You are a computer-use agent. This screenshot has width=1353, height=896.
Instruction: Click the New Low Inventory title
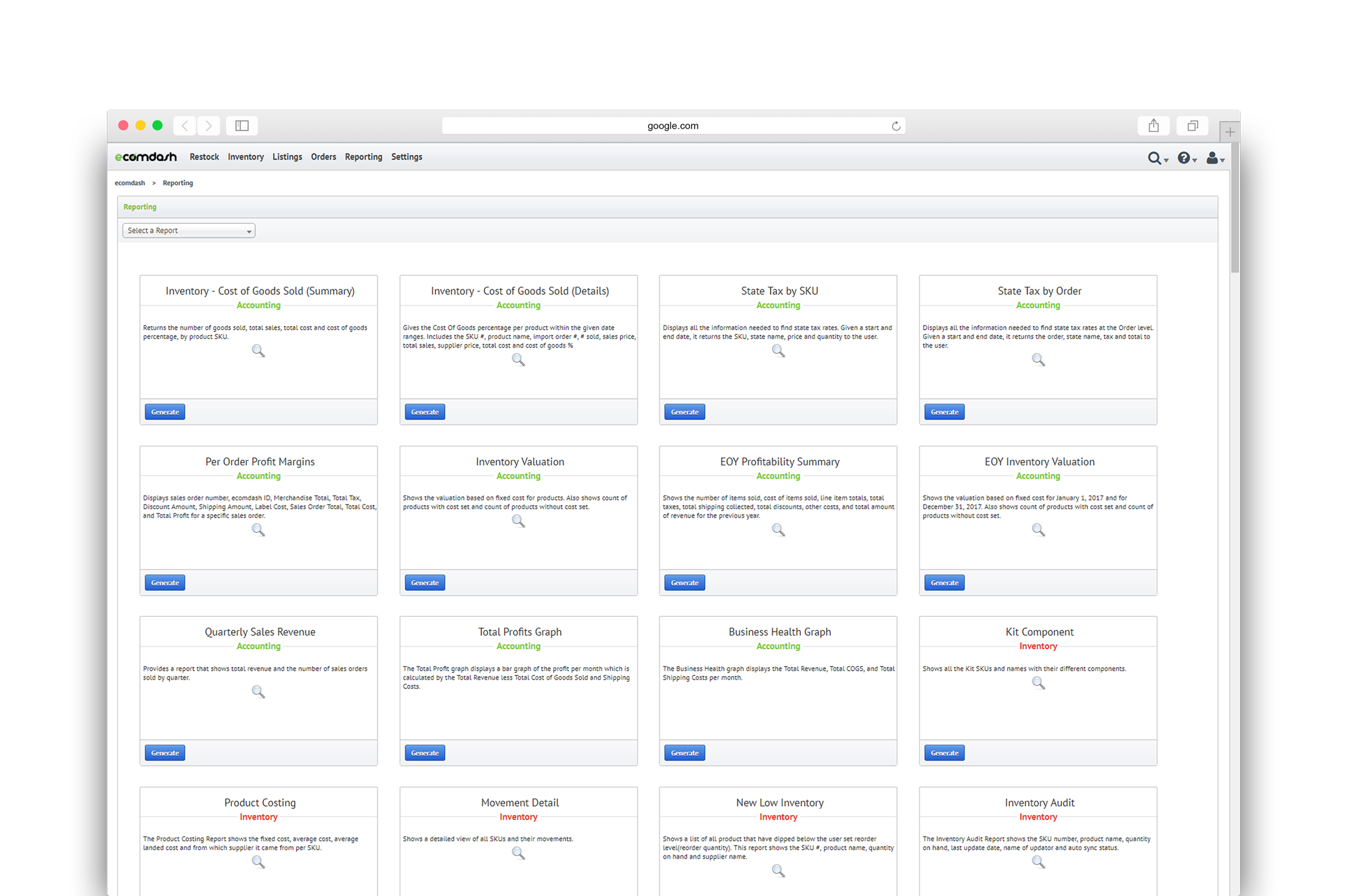pyautogui.click(x=779, y=803)
